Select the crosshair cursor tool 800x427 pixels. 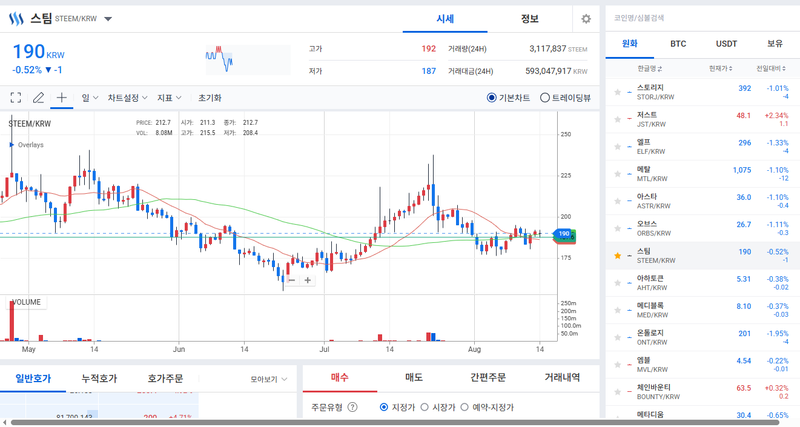coord(61,97)
